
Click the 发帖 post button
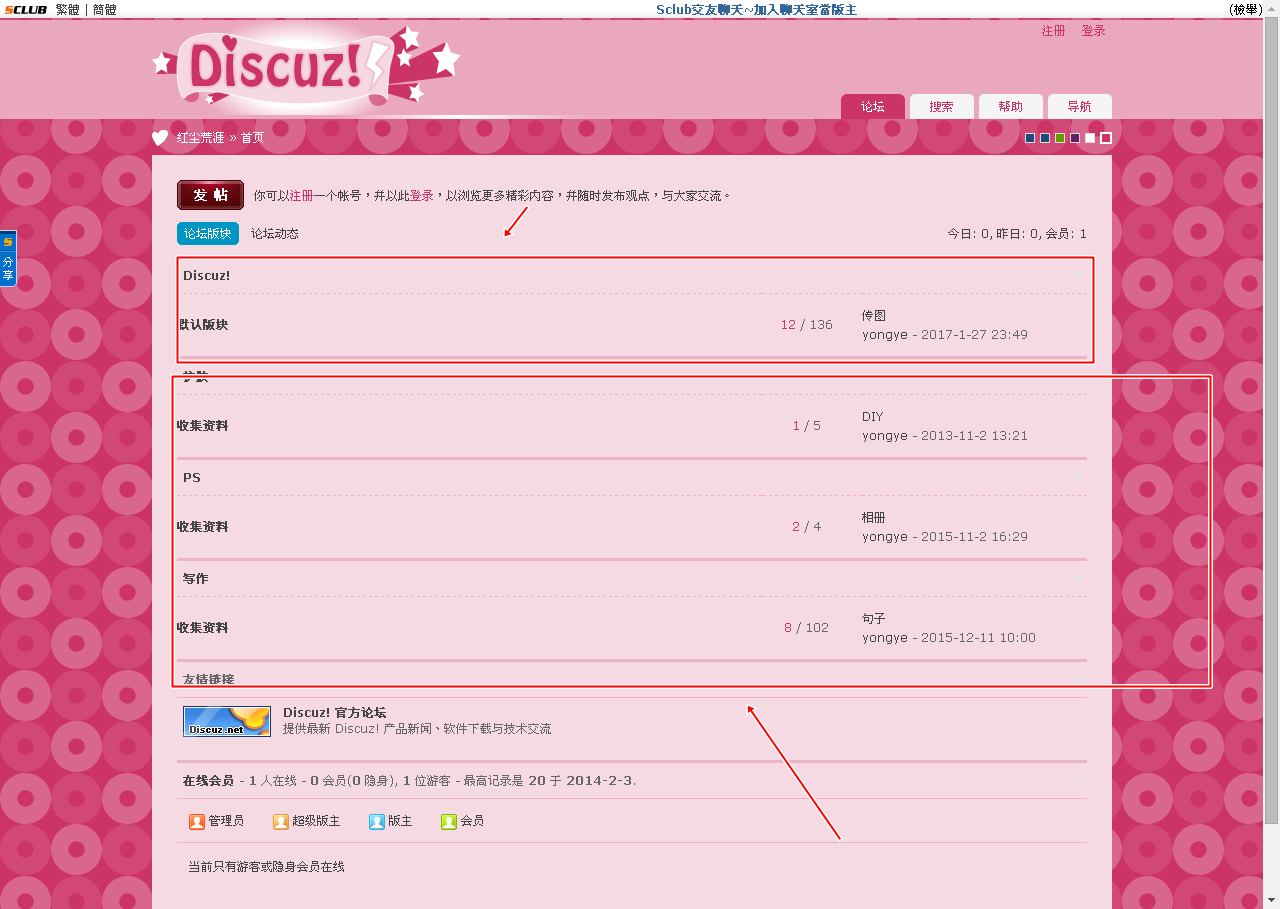[x=210, y=195]
